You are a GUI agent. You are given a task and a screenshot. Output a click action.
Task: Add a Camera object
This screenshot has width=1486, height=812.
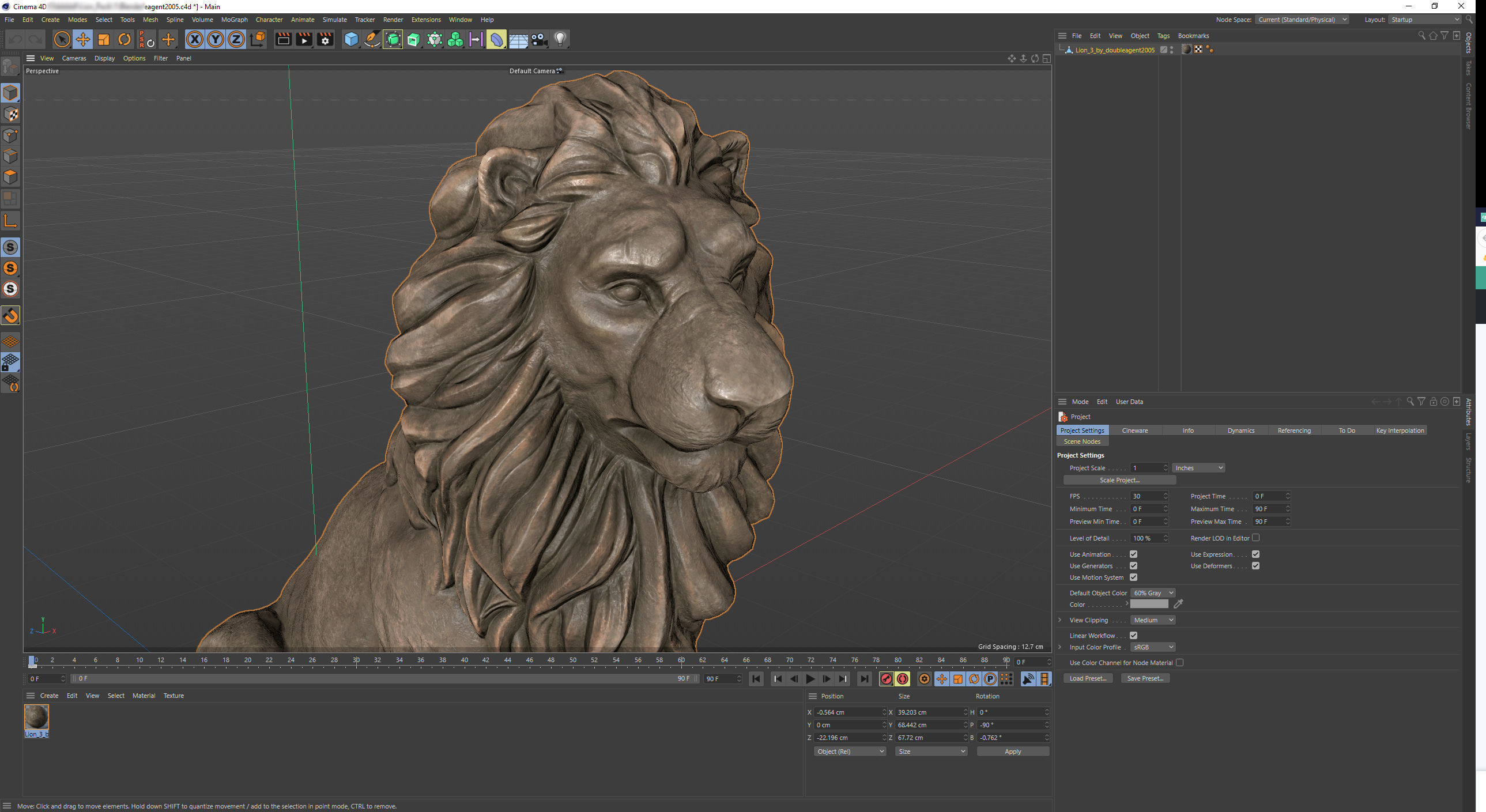tap(539, 39)
